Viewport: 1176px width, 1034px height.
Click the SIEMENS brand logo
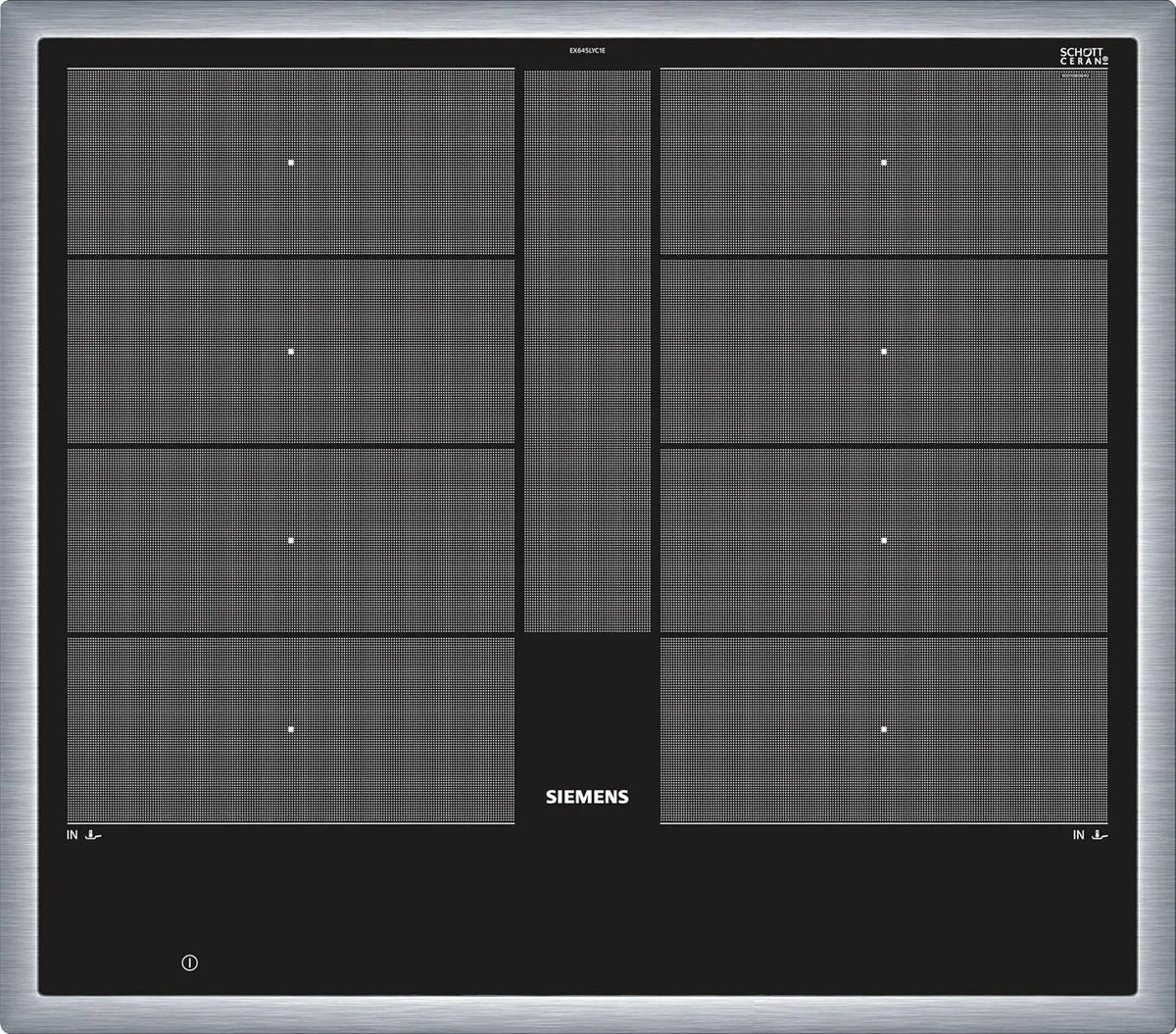[587, 797]
